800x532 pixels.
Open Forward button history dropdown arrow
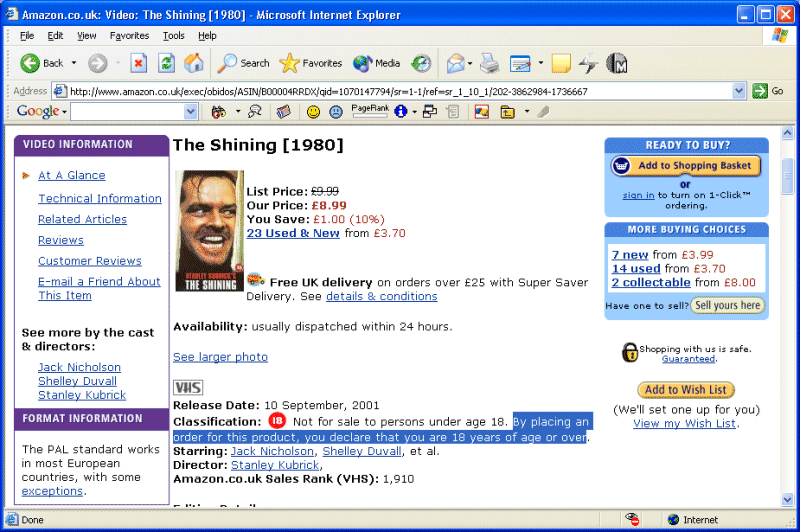pos(117,63)
